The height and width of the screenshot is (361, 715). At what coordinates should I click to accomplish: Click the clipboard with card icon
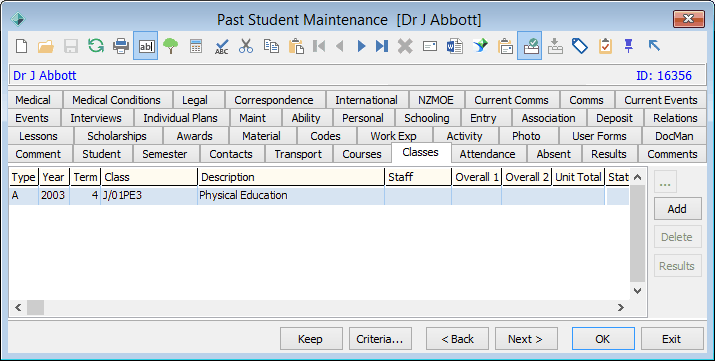505,46
